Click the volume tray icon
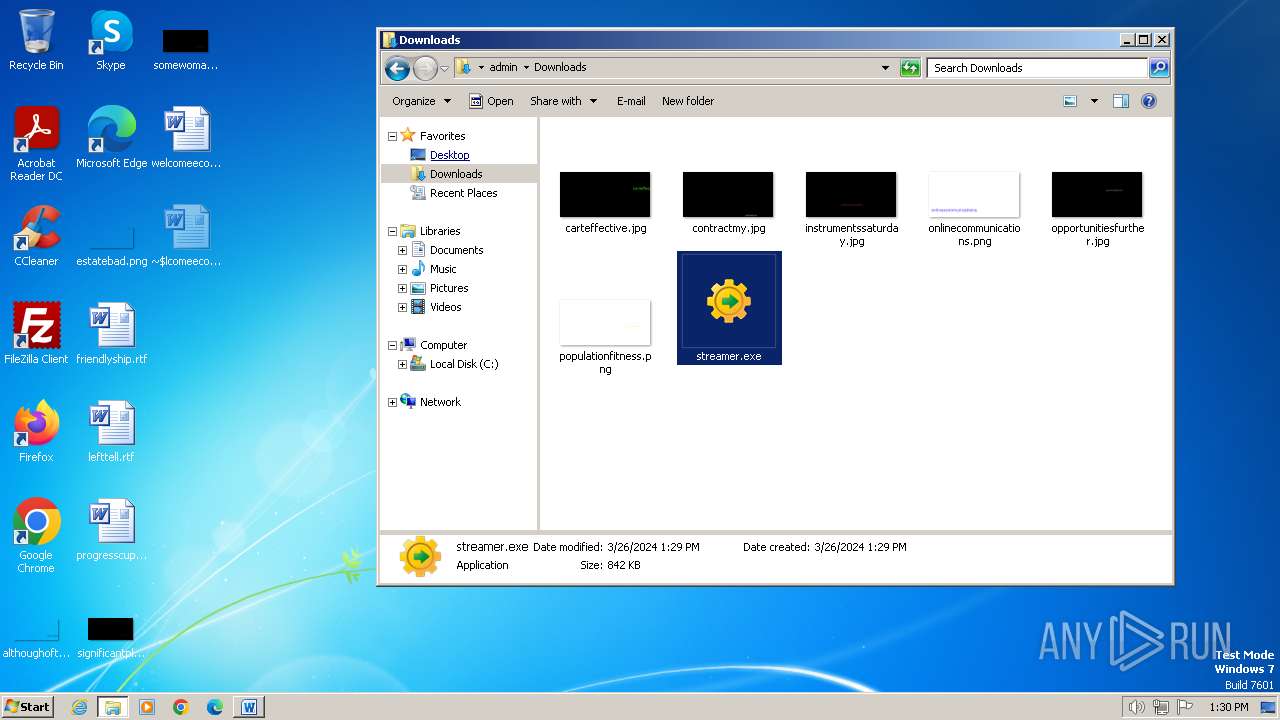This screenshot has width=1280, height=720. tap(1136, 707)
